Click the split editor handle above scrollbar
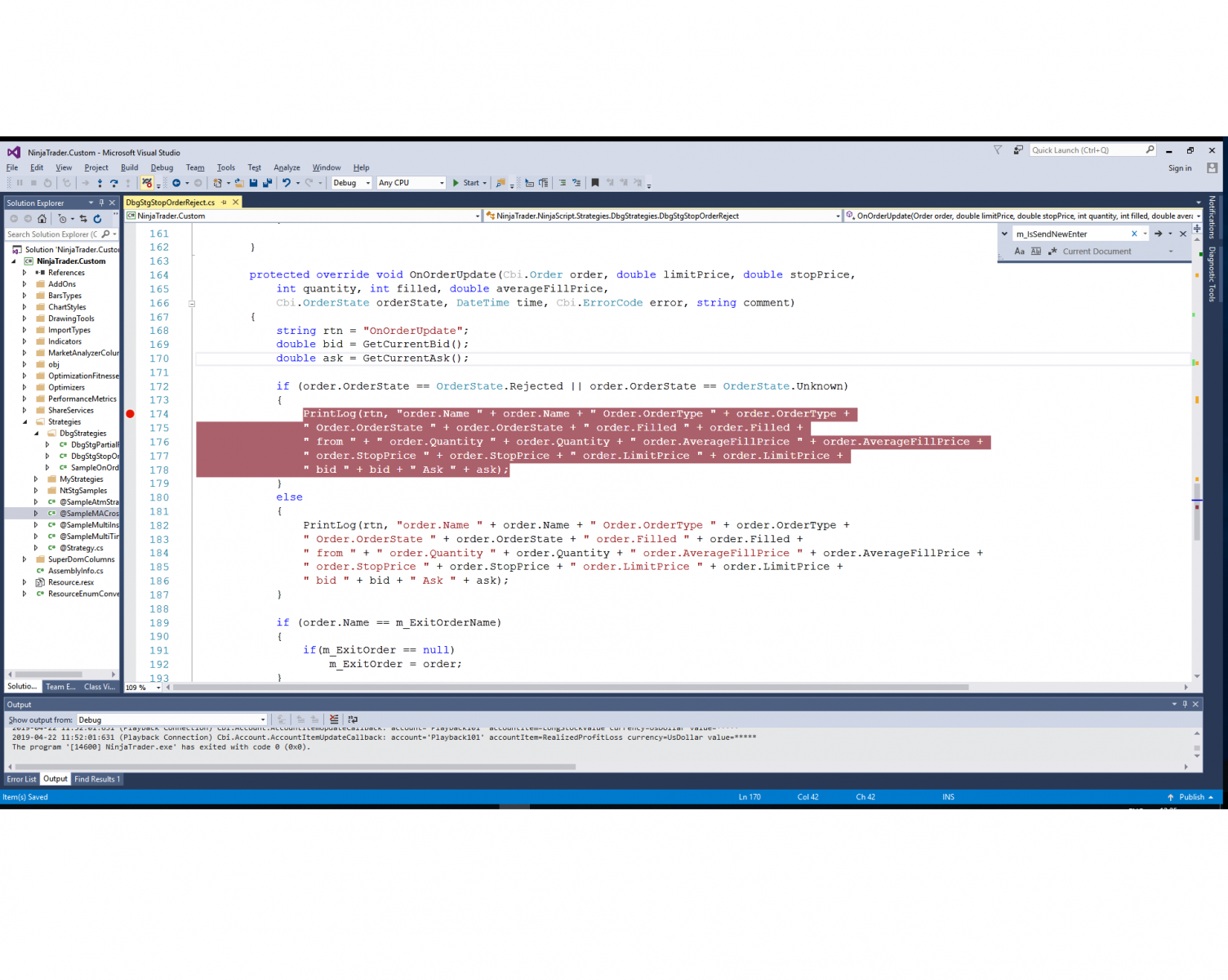The width and height of the screenshot is (1228, 980). click(1197, 228)
